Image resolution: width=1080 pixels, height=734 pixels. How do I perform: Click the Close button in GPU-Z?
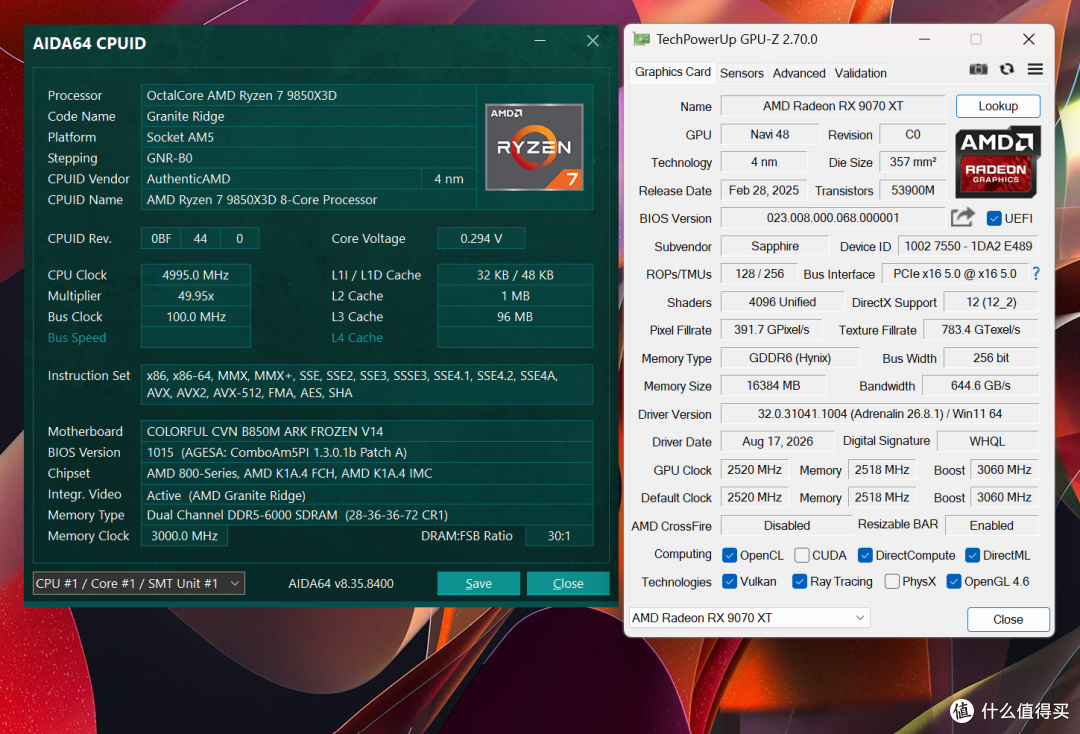coord(1008,619)
